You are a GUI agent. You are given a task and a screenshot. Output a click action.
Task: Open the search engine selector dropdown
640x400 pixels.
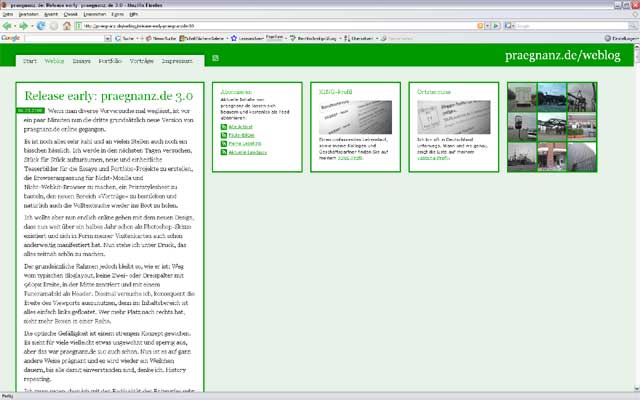point(513,26)
